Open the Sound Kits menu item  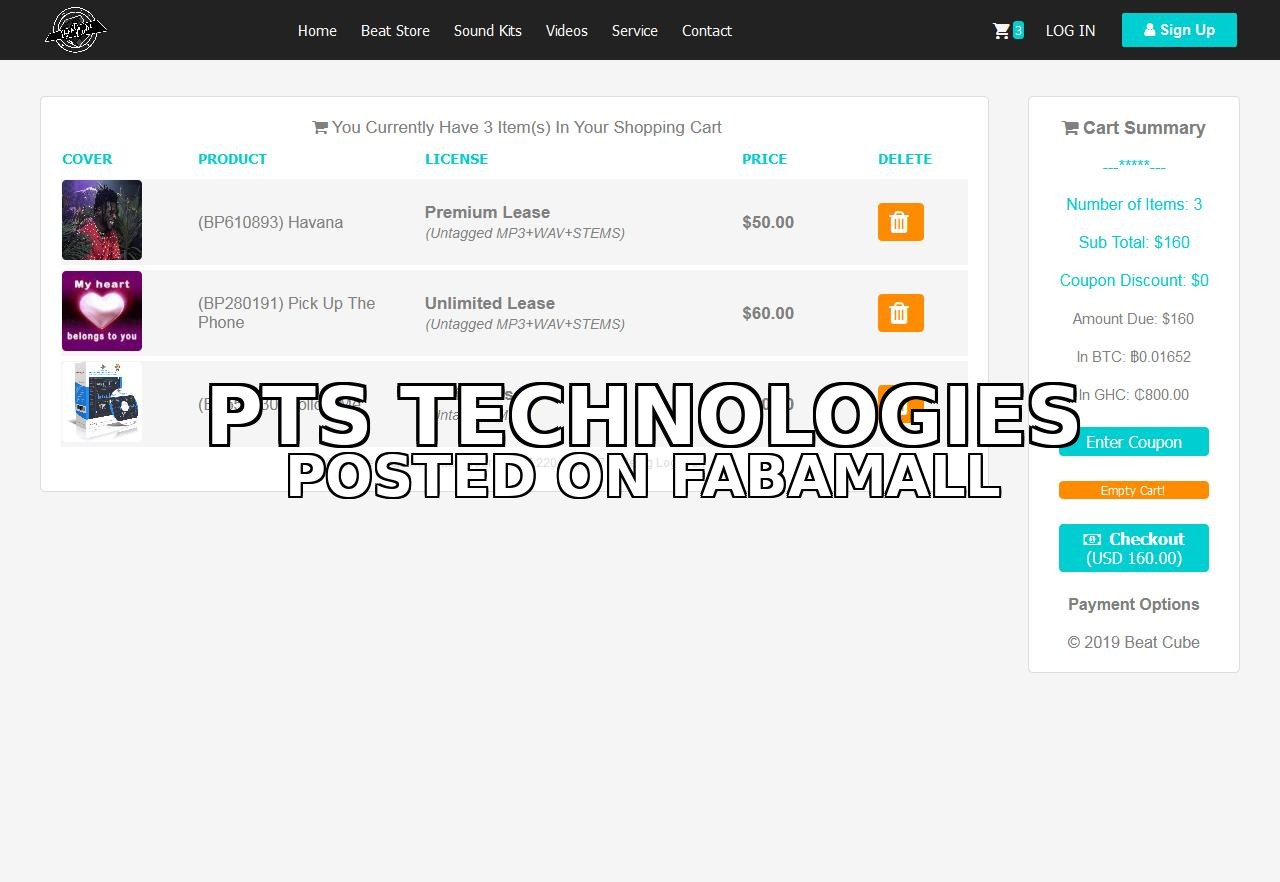[488, 31]
